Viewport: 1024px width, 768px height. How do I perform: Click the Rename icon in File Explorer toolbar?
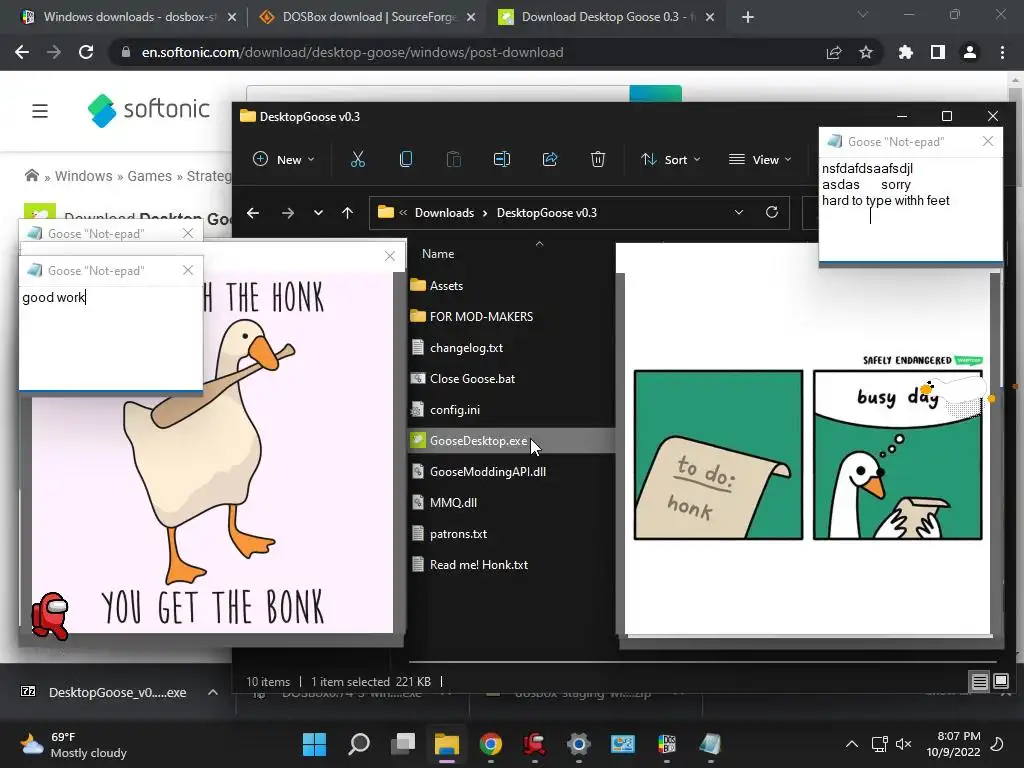click(502, 159)
